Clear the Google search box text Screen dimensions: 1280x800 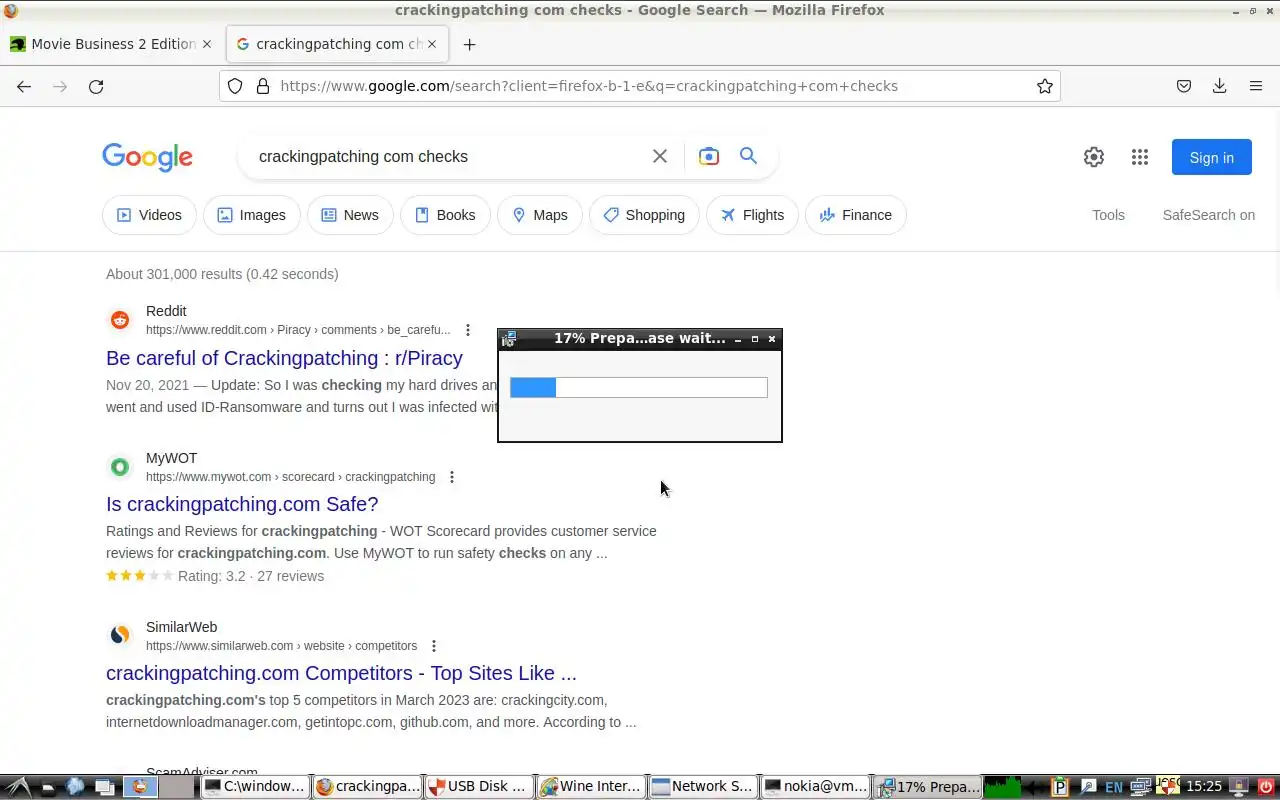click(x=660, y=156)
